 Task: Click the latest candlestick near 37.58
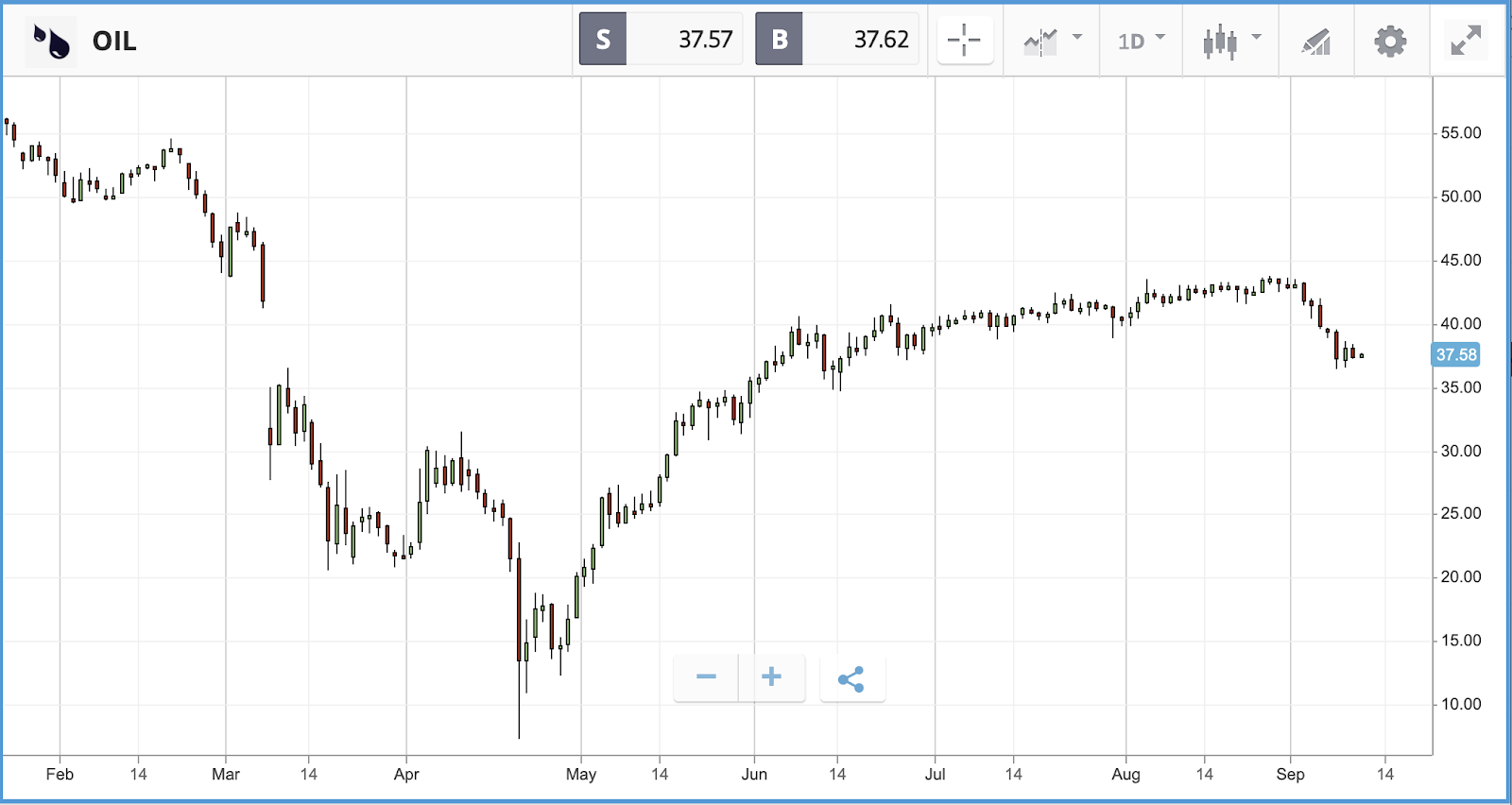point(1362,356)
